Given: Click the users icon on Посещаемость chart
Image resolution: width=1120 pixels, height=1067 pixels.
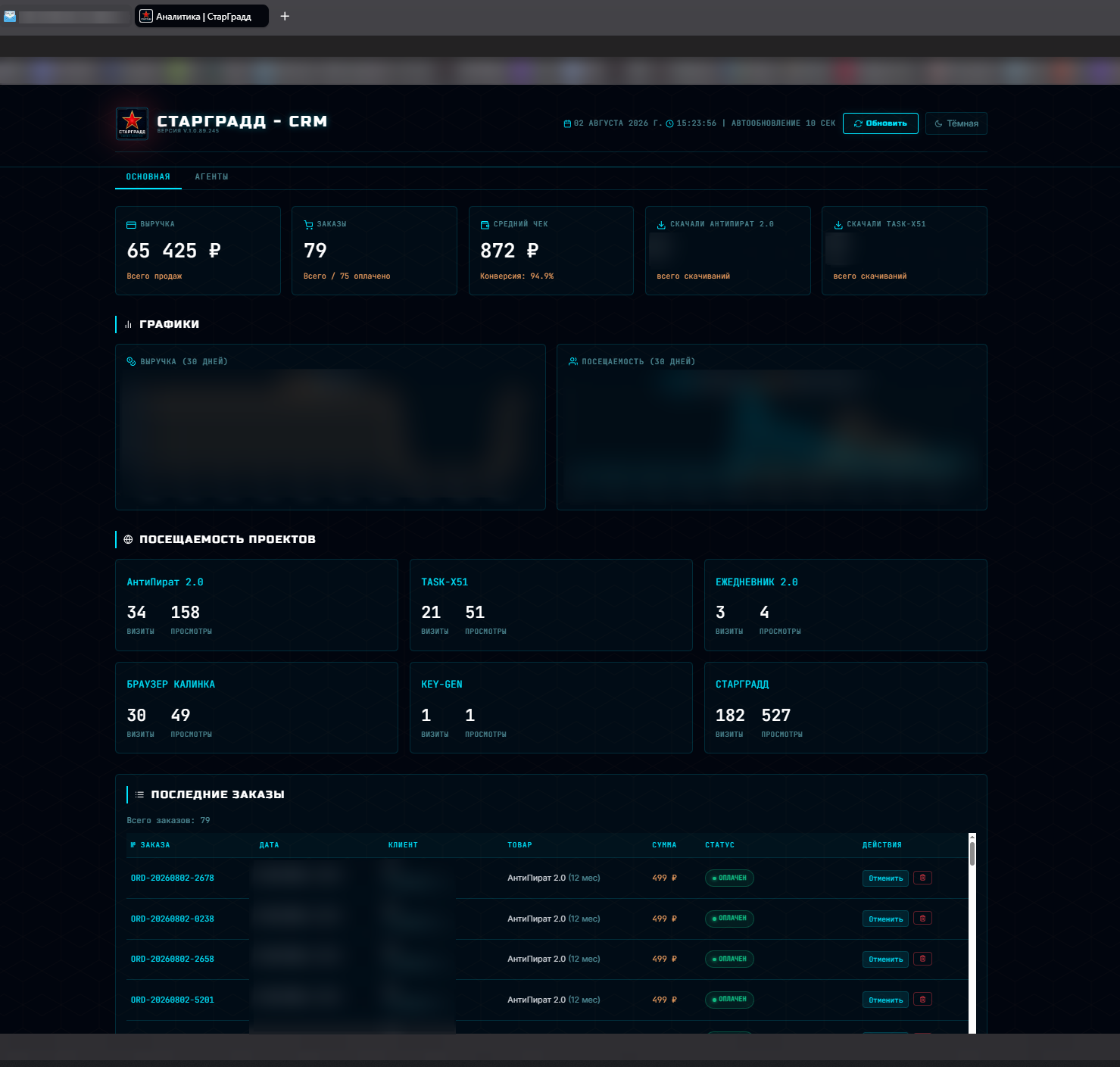Looking at the screenshot, I should click(x=573, y=362).
